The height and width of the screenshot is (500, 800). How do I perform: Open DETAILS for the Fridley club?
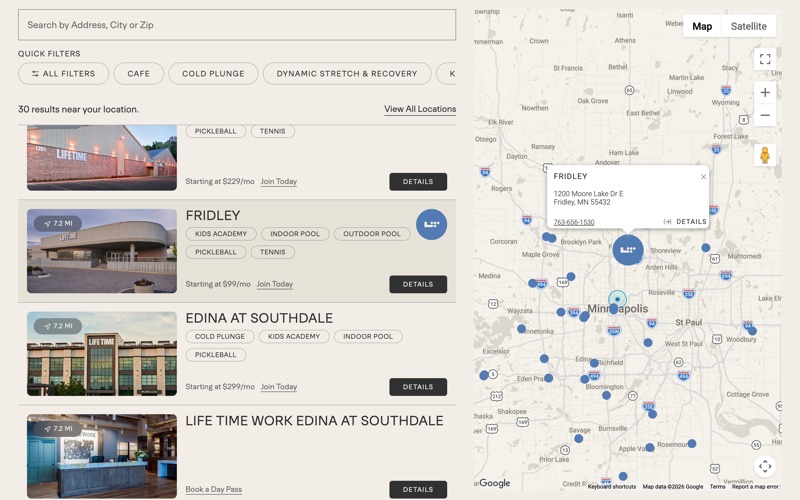click(418, 284)
